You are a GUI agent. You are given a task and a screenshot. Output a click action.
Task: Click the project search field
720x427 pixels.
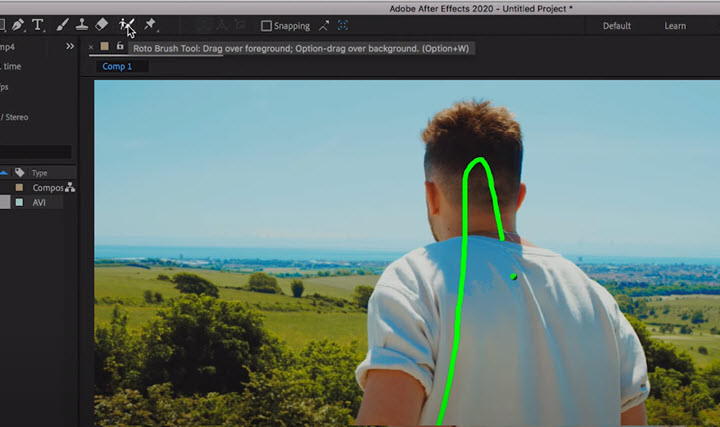click(35, 152)
